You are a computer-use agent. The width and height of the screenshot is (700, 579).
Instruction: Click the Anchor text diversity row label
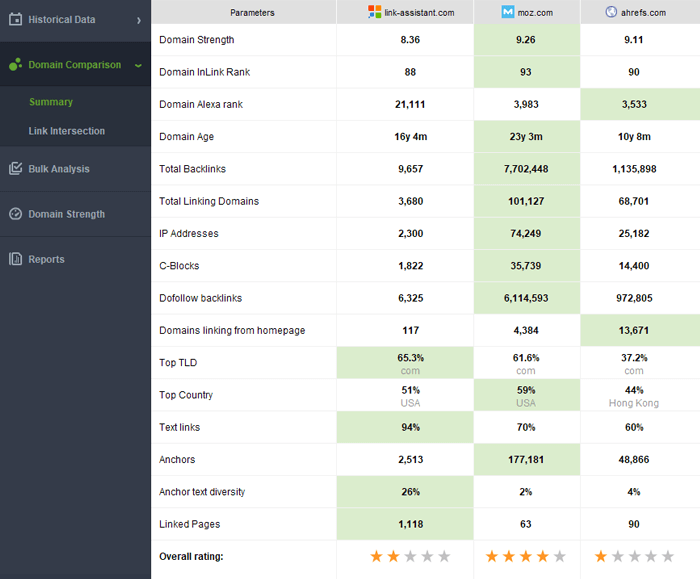point(202,492)
